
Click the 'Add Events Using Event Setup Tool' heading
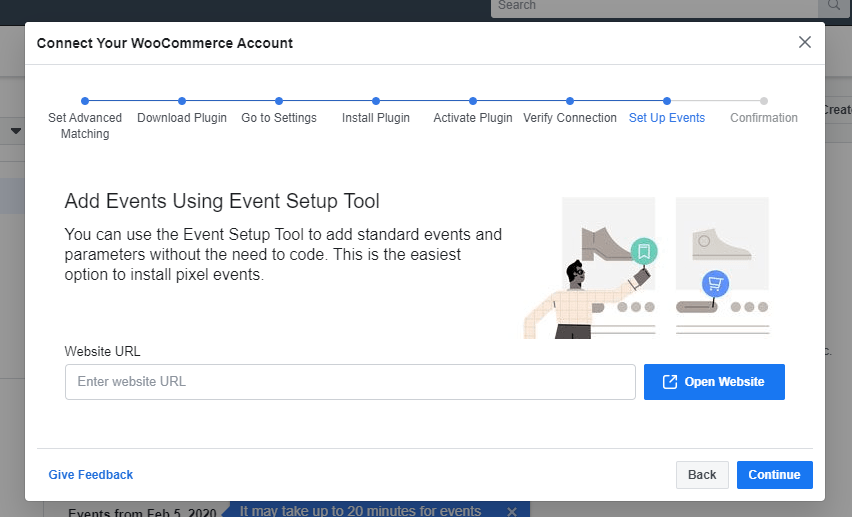222,201
